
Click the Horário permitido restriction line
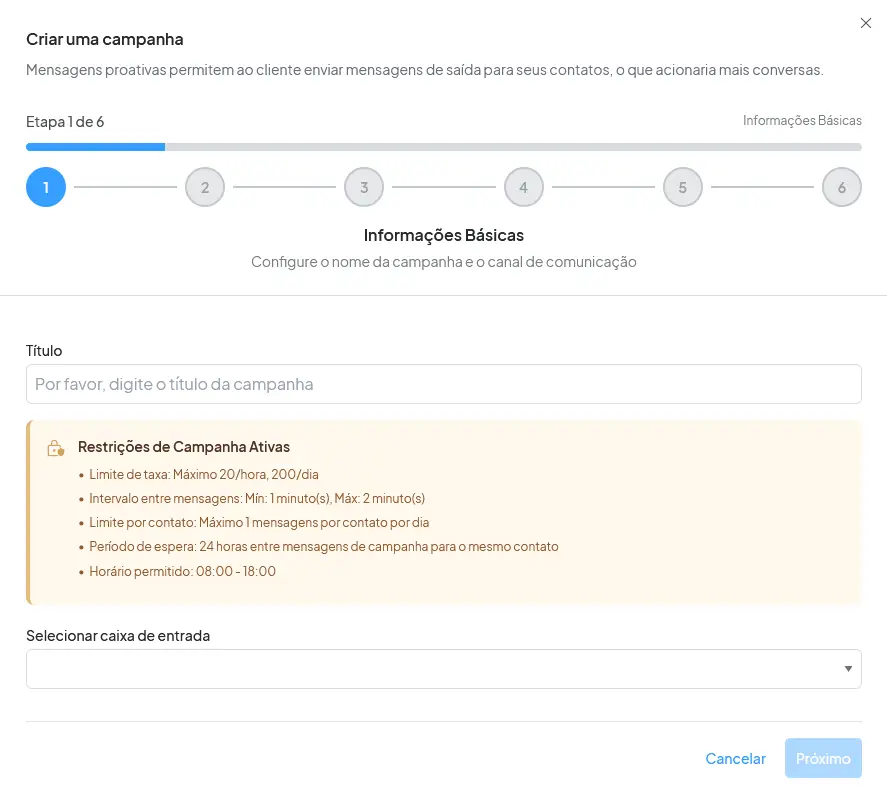(x=182, y=572)
